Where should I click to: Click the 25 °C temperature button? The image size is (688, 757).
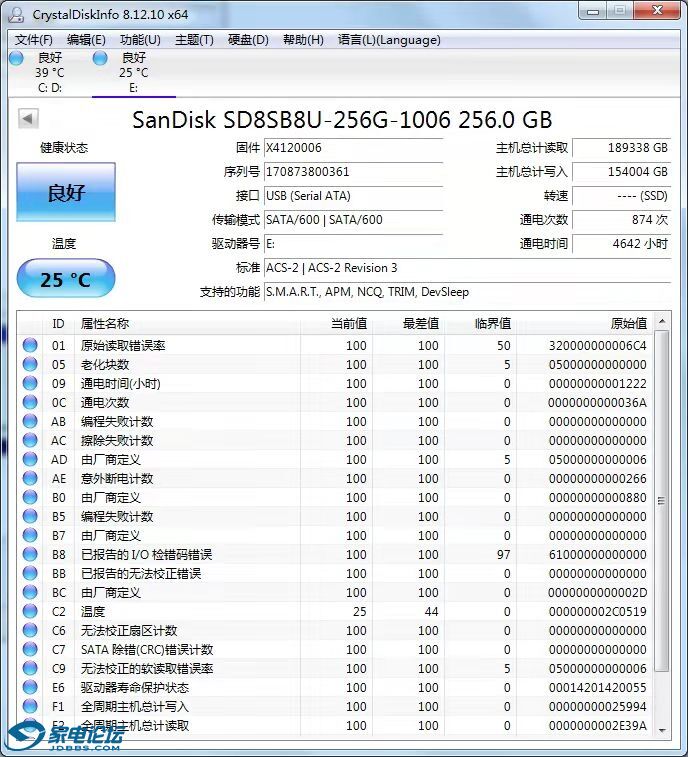pyautogui.click(x=66, y=279)
